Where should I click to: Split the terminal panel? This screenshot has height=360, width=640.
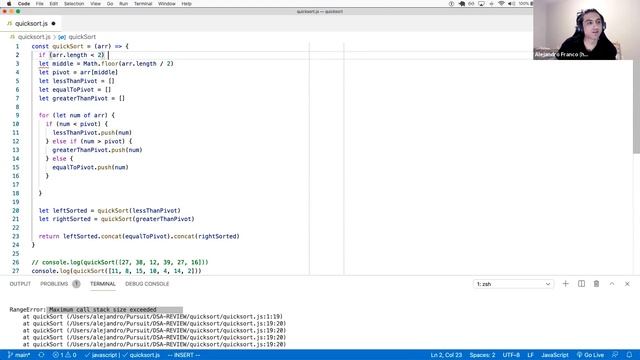pos(581,284)
